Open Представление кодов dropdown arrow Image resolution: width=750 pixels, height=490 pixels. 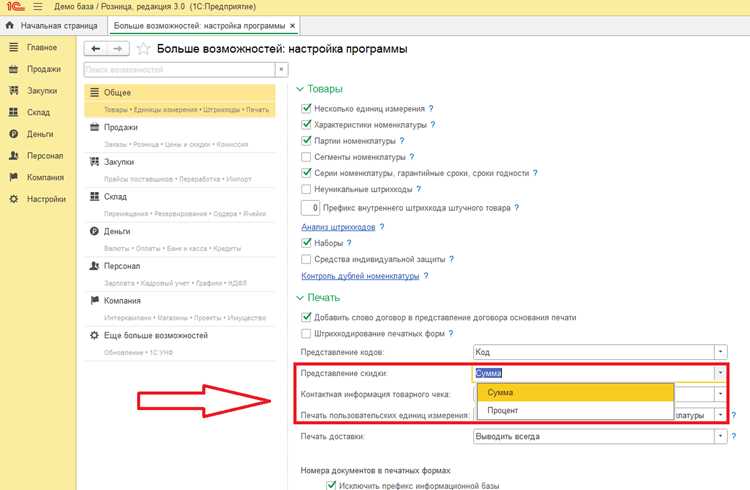click(x=720, y=352)
